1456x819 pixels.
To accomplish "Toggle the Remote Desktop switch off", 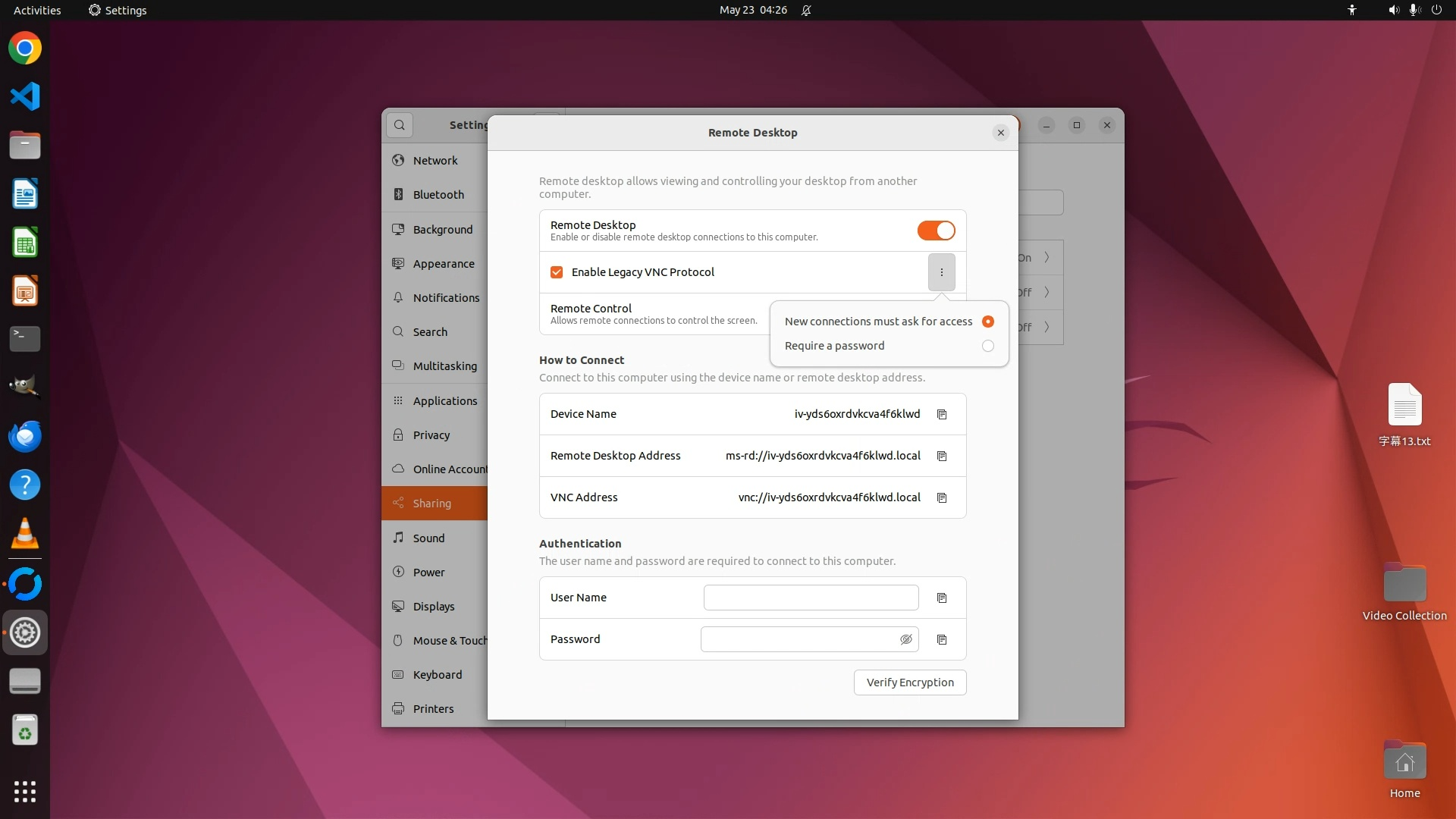I will pos(936,231).
